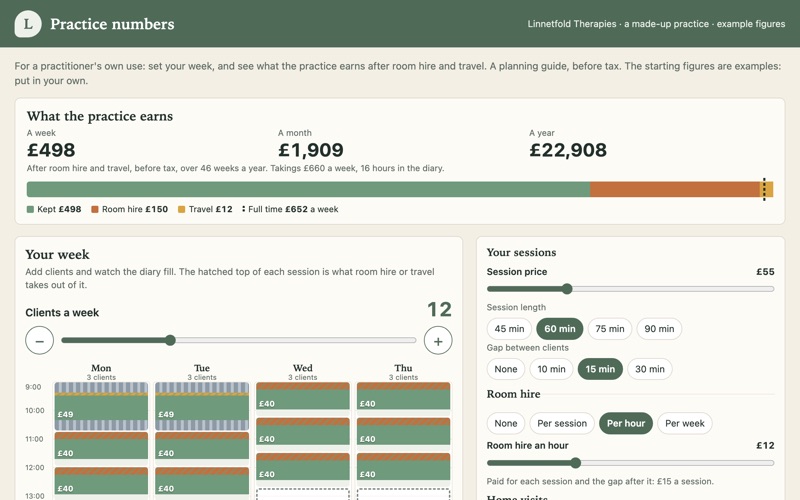The image size is (800, 500).
Task: Click Thursday's first £40 session block
Action: pos(403,396)
